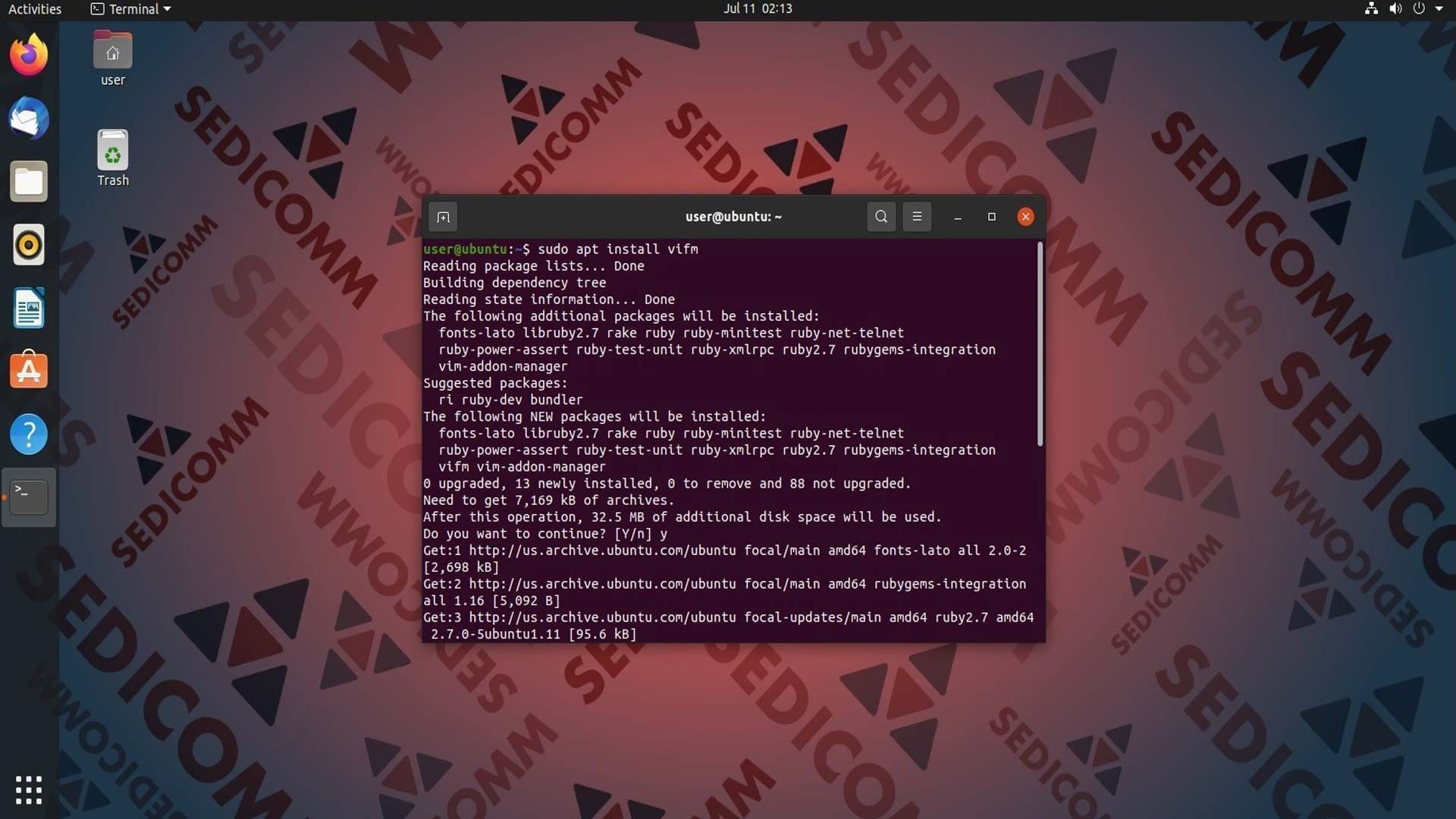Expand the Terminal app menu
Viewport: 1456px width, 819px height.
[131, 9]
